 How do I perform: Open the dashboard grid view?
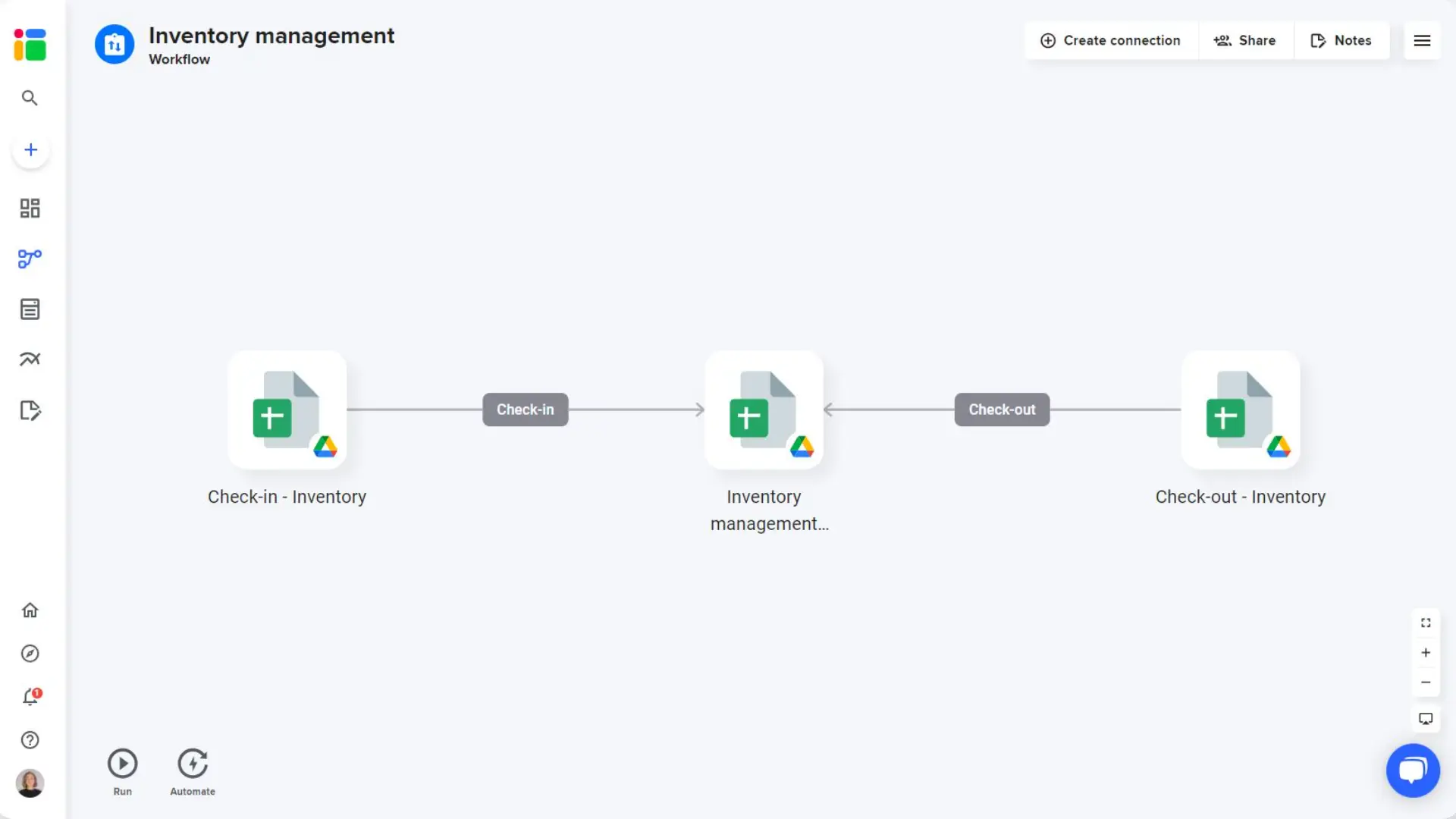point(30,208)
